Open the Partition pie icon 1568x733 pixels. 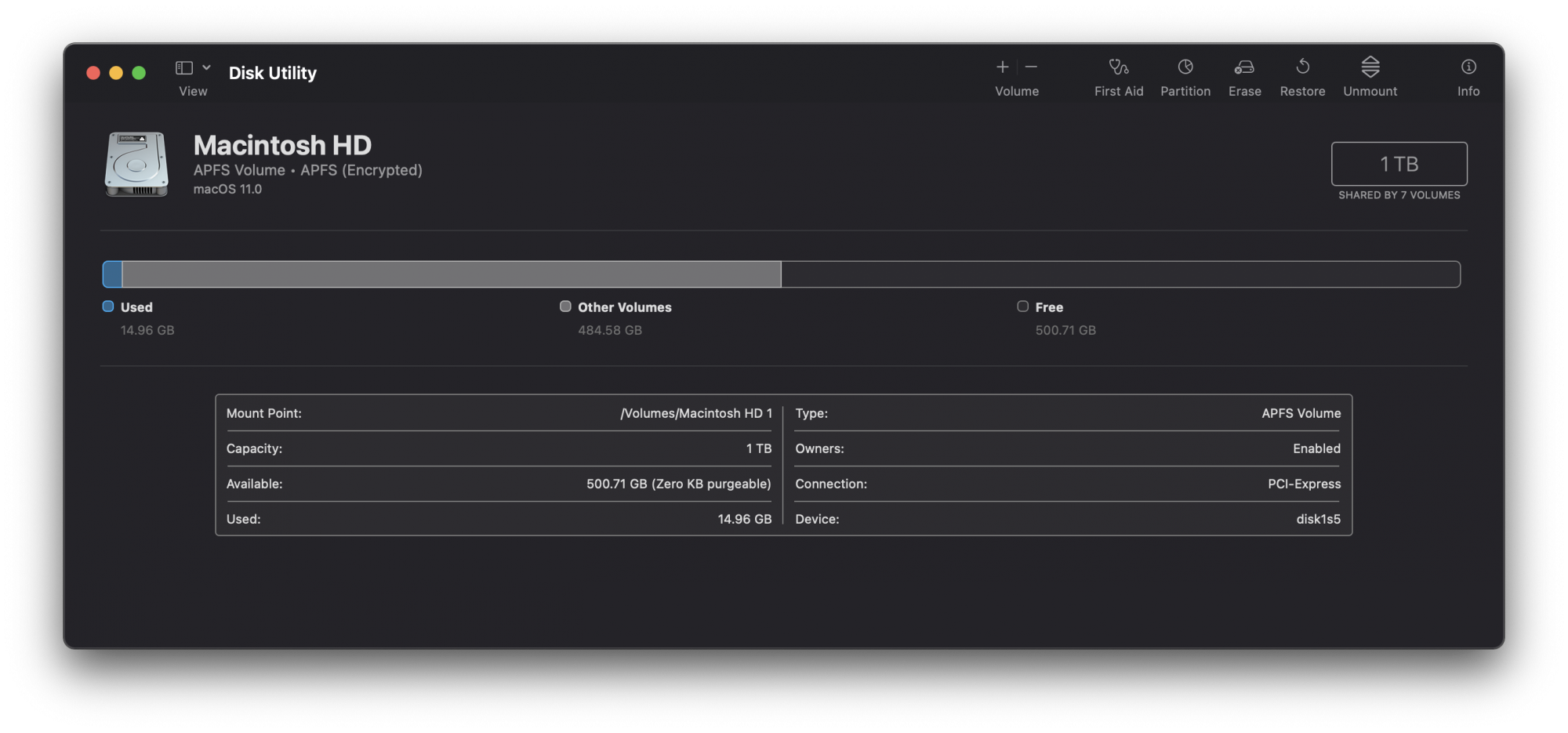pyautogui.click(x=1185, y=67)
